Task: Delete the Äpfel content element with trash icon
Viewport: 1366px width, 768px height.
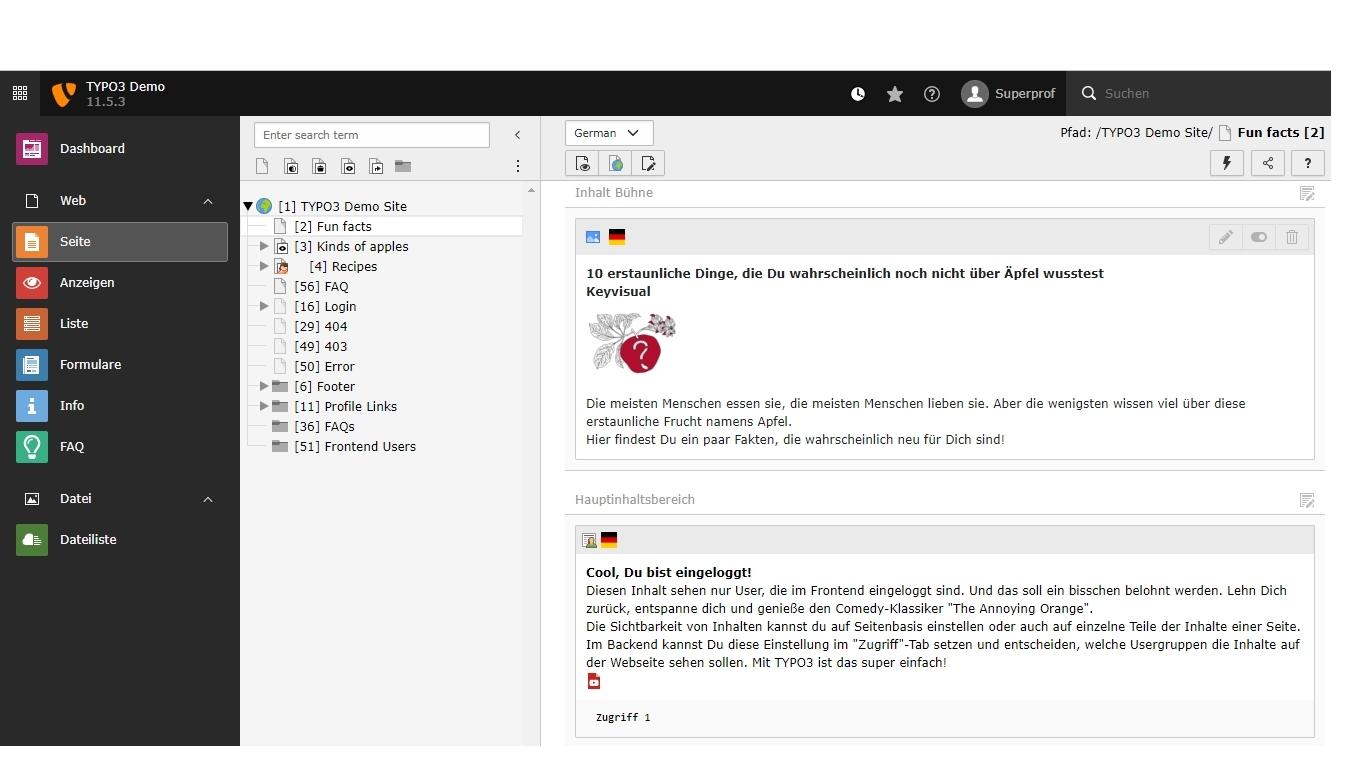Action: click(1291, 237)
